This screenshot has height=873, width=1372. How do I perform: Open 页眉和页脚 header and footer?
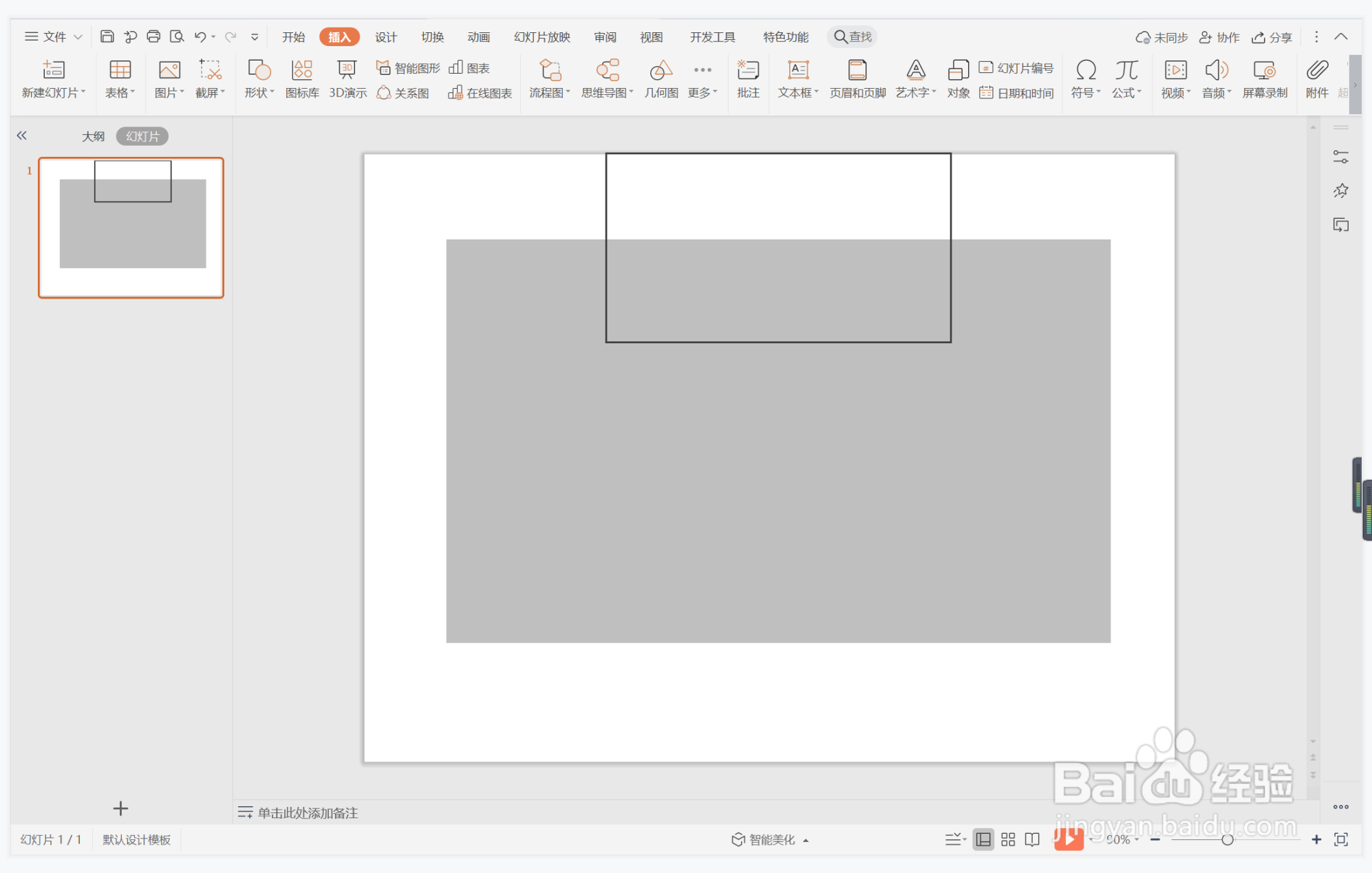tap(857, 78)
